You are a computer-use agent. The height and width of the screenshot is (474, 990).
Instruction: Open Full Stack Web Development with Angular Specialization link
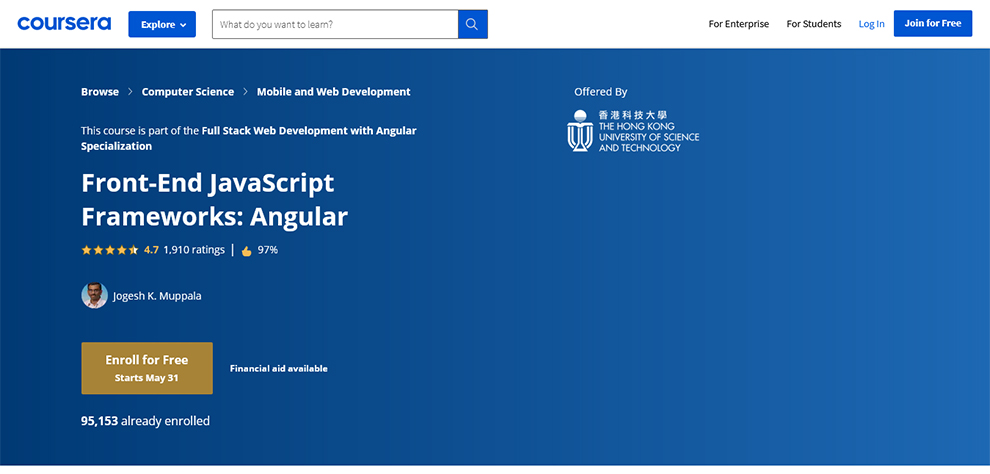[249, 138]
